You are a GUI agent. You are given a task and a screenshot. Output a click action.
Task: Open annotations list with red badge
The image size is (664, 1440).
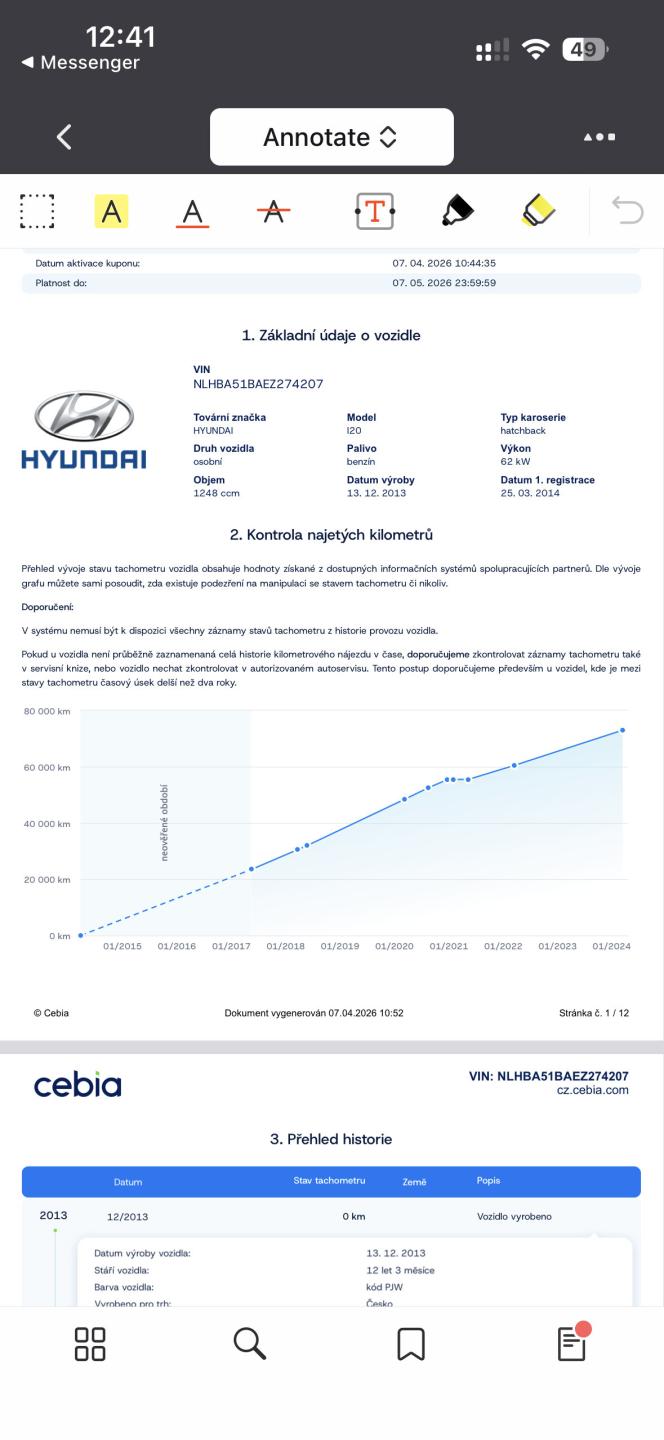click(x=572, y=1343)
